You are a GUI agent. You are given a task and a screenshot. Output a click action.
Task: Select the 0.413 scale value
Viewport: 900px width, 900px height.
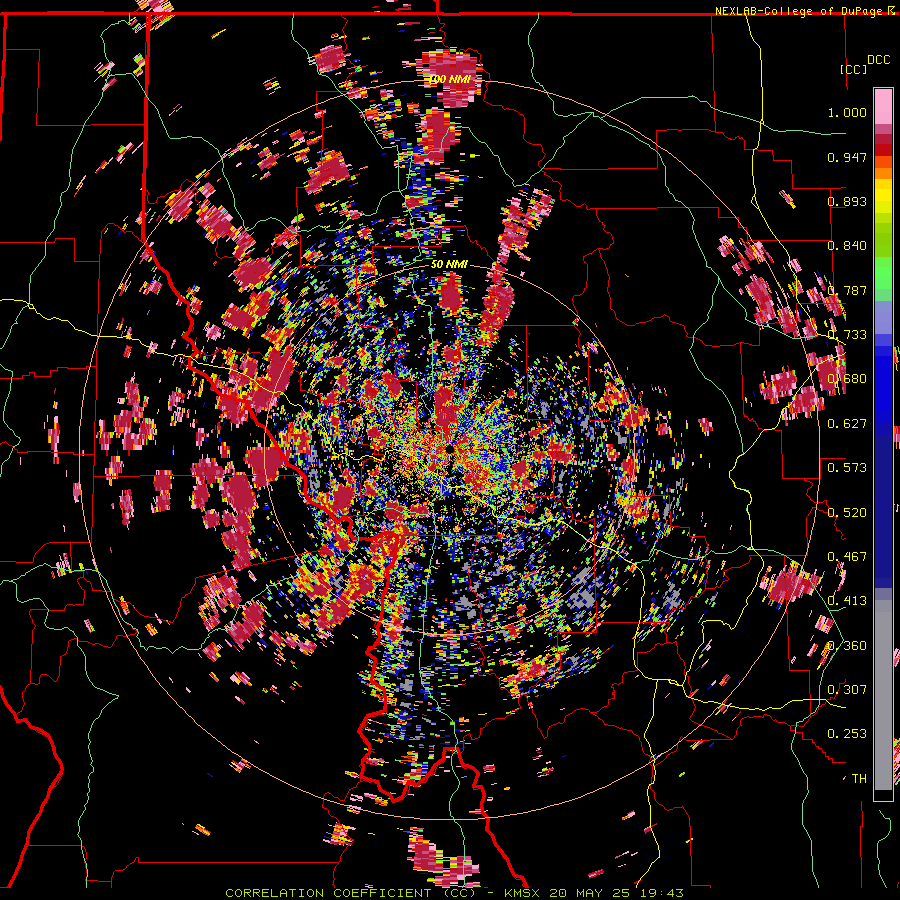point(847,601)
